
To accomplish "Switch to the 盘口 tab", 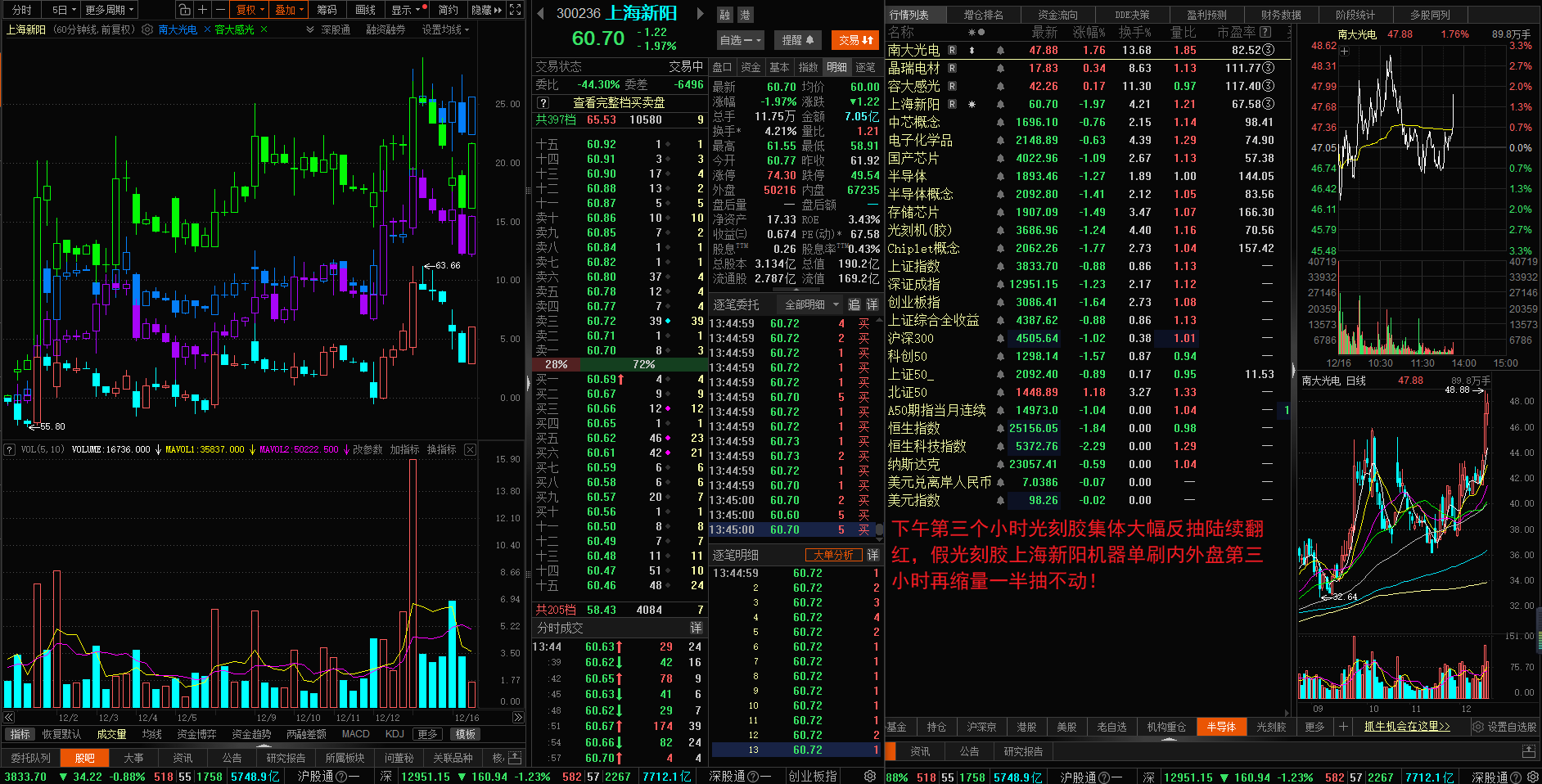I will coord(722,67).
